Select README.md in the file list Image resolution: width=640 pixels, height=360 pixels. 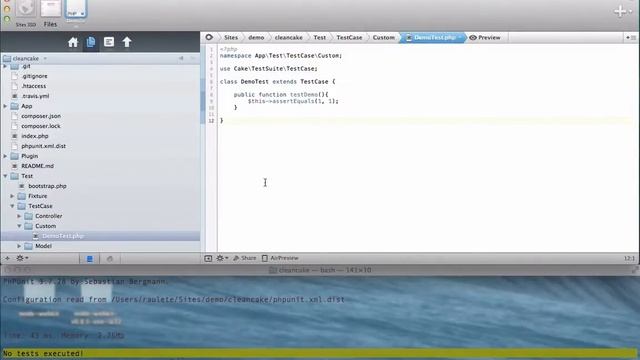tap(38, 166)
